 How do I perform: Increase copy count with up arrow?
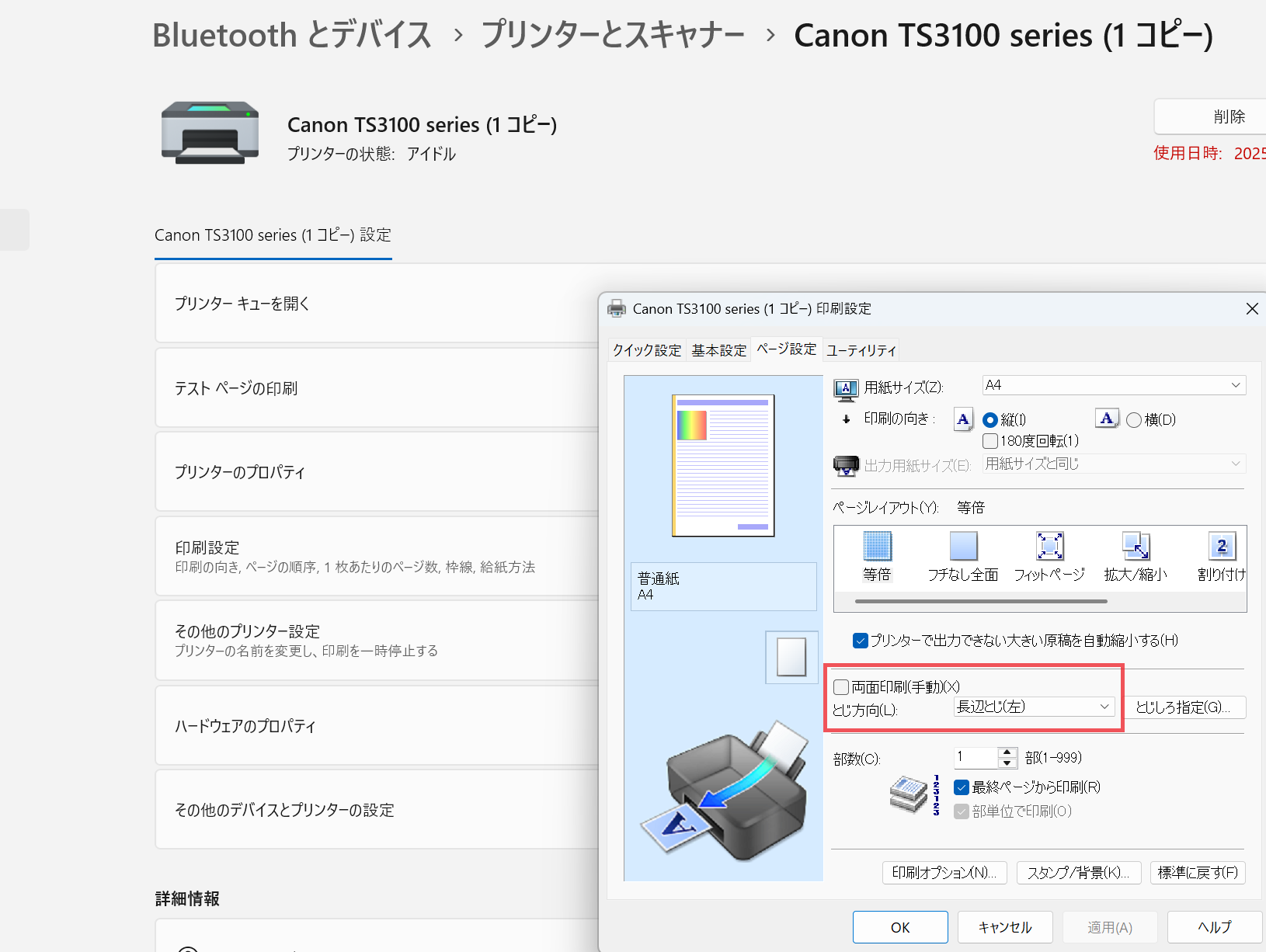pyautogui.click(x=1007, y=752)
